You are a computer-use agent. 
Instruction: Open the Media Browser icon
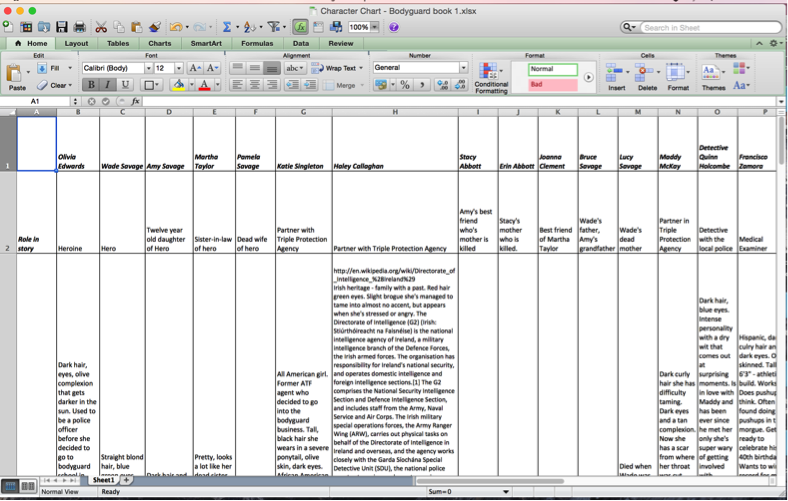[x=336, y=27]
